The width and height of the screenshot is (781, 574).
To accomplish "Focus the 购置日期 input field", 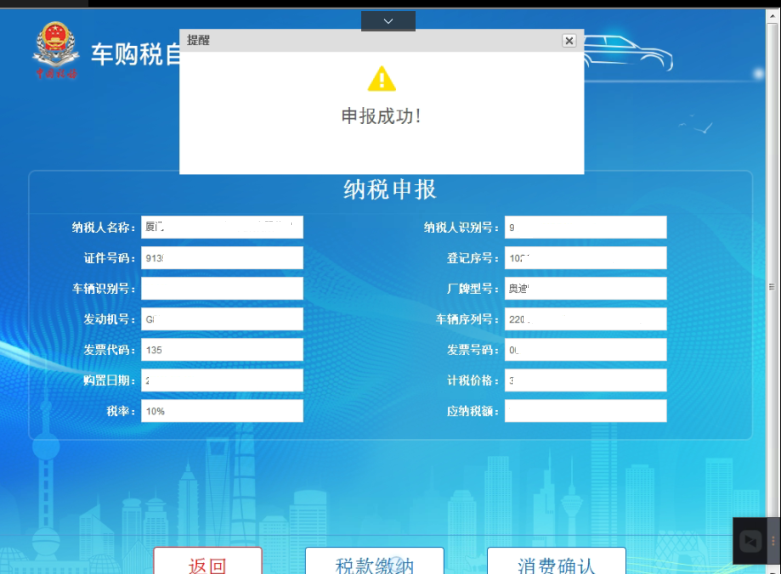I will pyautogui.click(x=222, y=380).
